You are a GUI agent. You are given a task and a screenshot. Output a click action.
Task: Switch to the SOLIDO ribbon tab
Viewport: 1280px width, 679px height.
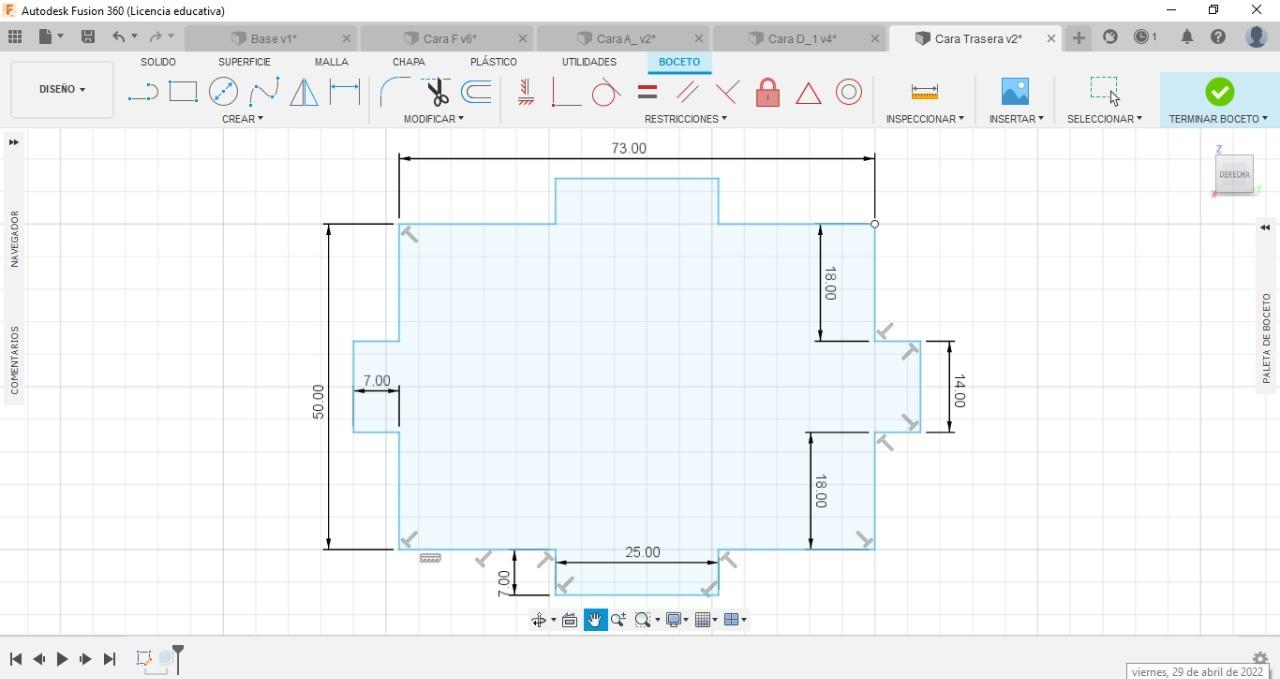tap(158, 62)
